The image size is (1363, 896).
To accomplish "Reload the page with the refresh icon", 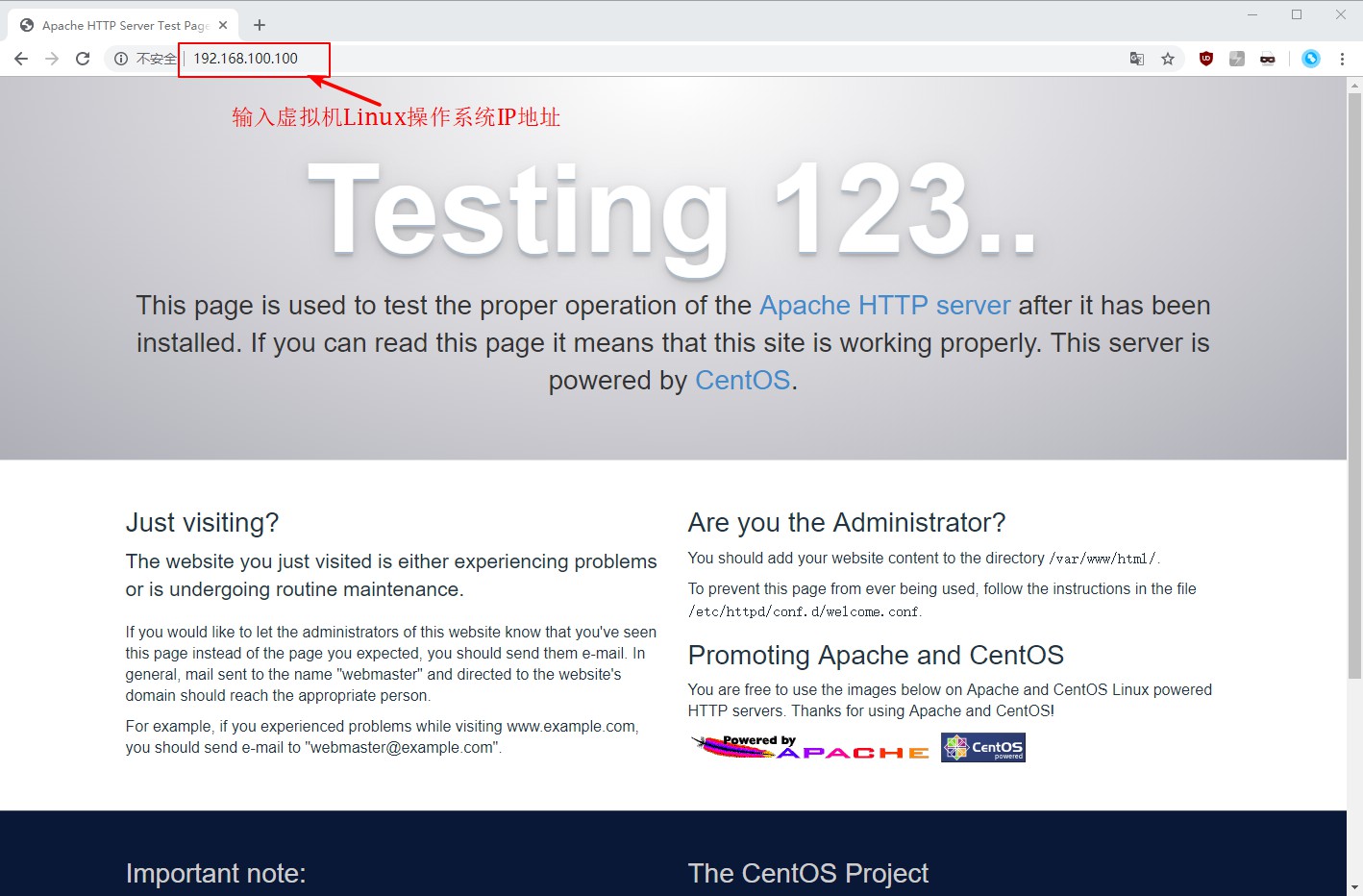I will pyautogui.click(x=83, y=59).
